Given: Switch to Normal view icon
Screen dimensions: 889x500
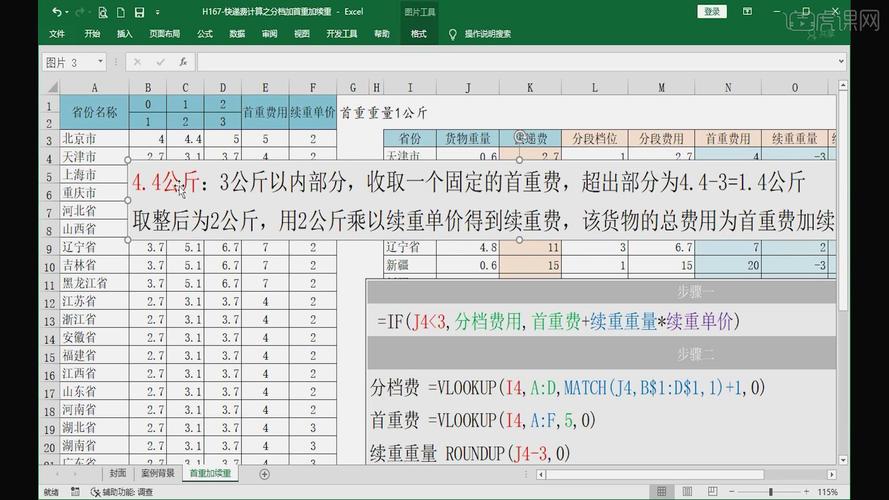Looking at the screenshot, I should click(x=661, y=491).
